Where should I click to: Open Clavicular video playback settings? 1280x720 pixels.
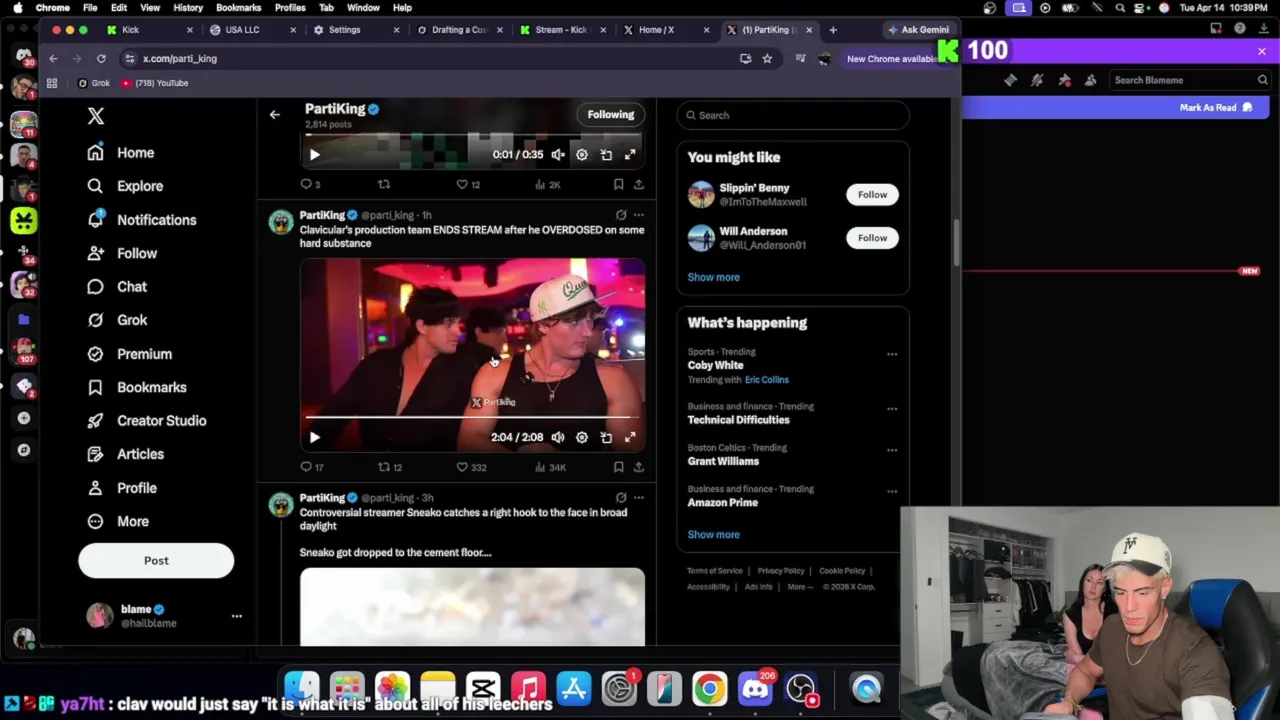click(x=582, y=437)
